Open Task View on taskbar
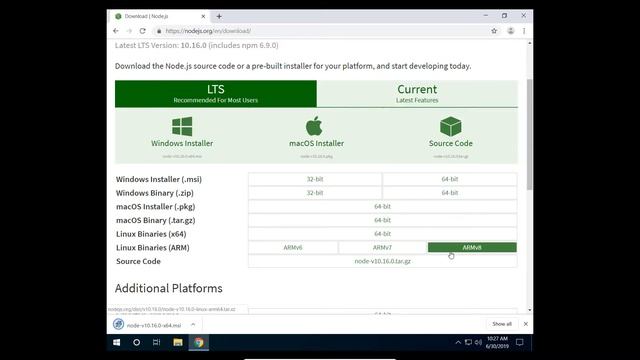This screenshot has width=640, height=360. pyautogui.click(x=157, y=342)
